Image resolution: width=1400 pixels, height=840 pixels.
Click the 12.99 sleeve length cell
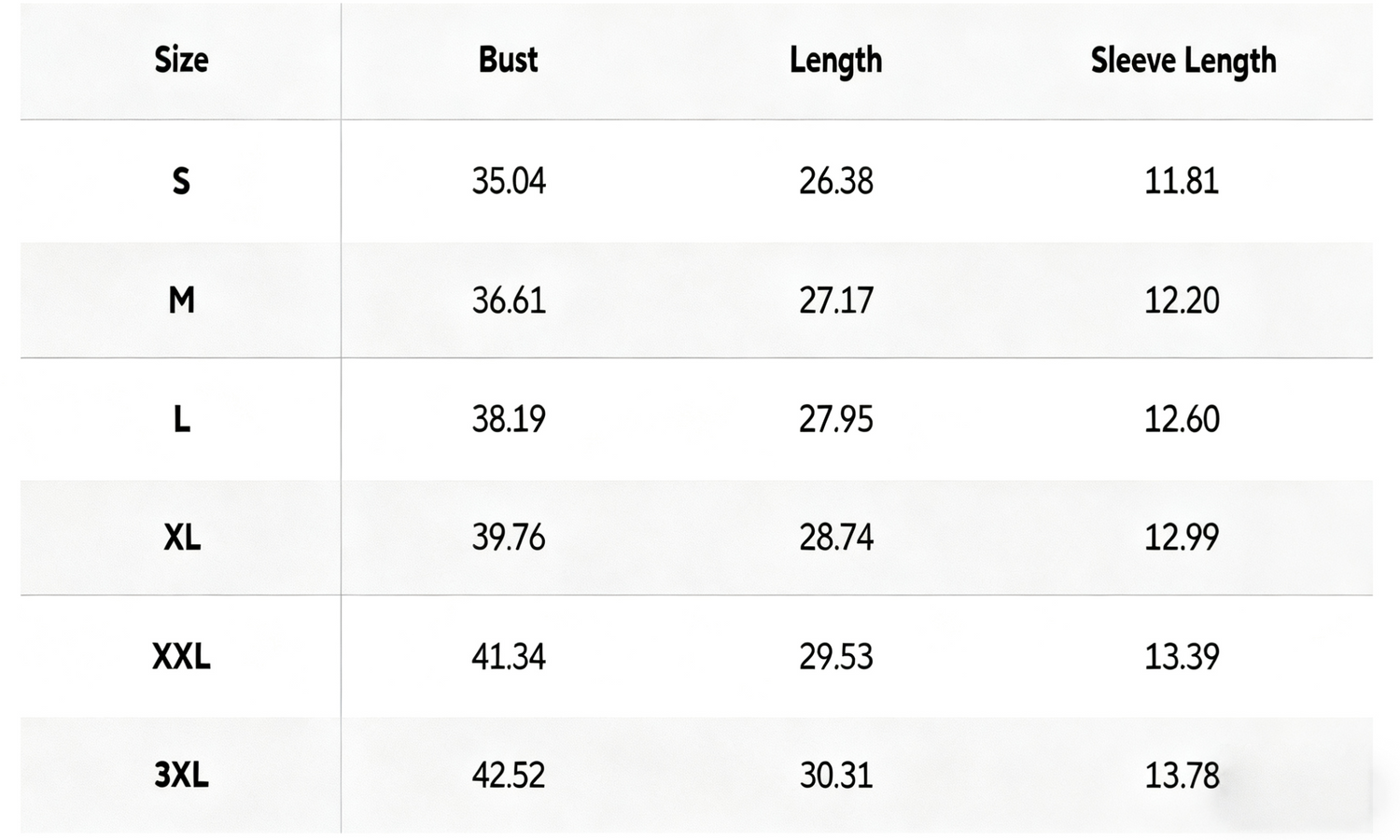pyautogui.click(x=1182, y=538)
